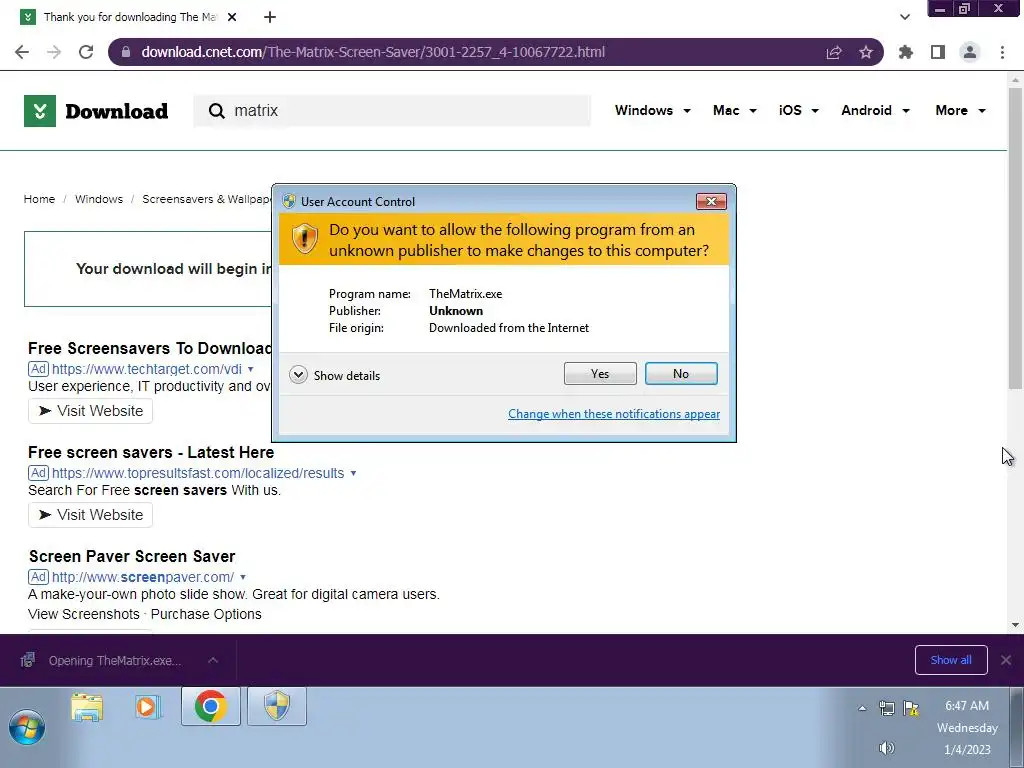Close the 'Thank you for downloading' tab
Image resolution: width=1024 pixels, height=768 pixels.
pos(232,17)
